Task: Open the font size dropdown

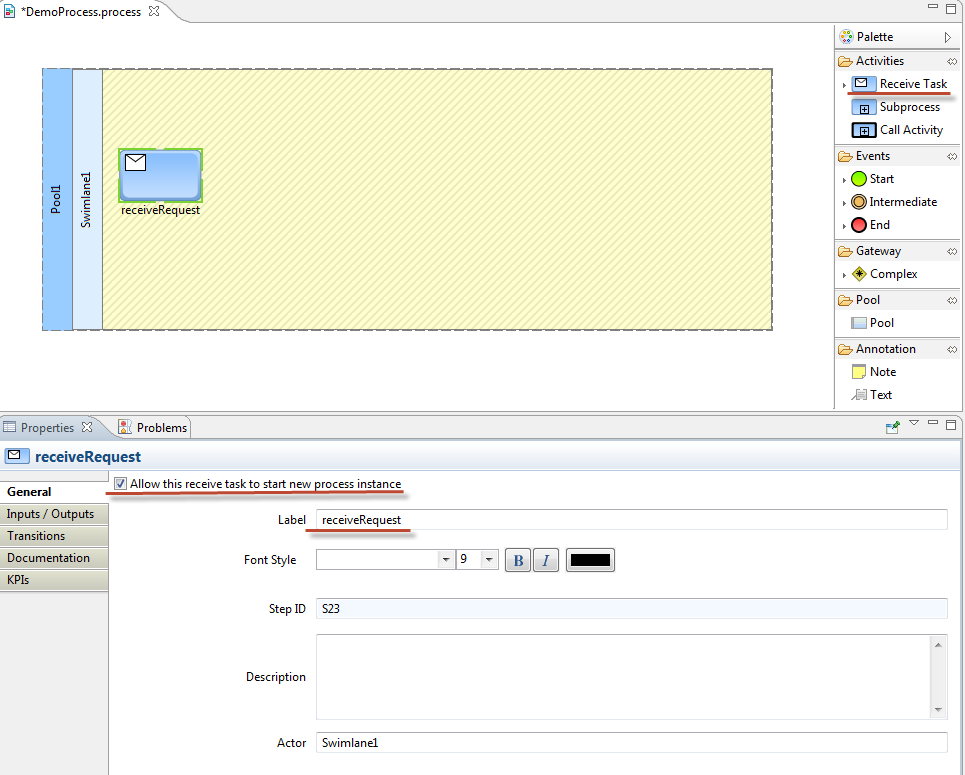Action: click(489, 560)
